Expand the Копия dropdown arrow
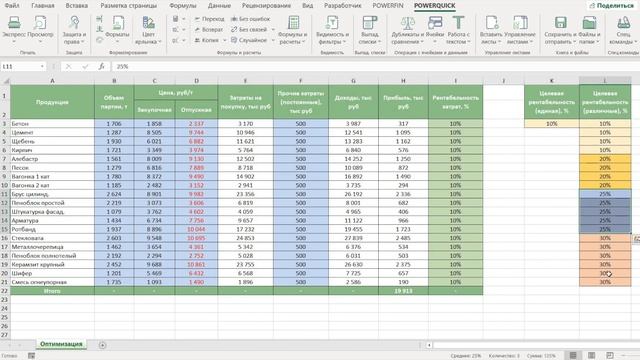 (x=224, y=40)
